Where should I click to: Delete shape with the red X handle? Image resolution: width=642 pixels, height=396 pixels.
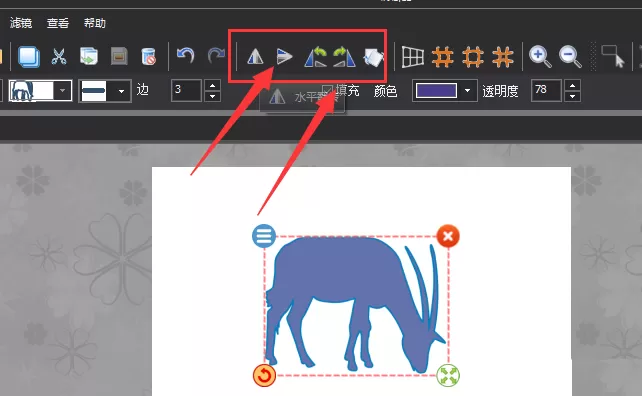click(x=448, y=236)
